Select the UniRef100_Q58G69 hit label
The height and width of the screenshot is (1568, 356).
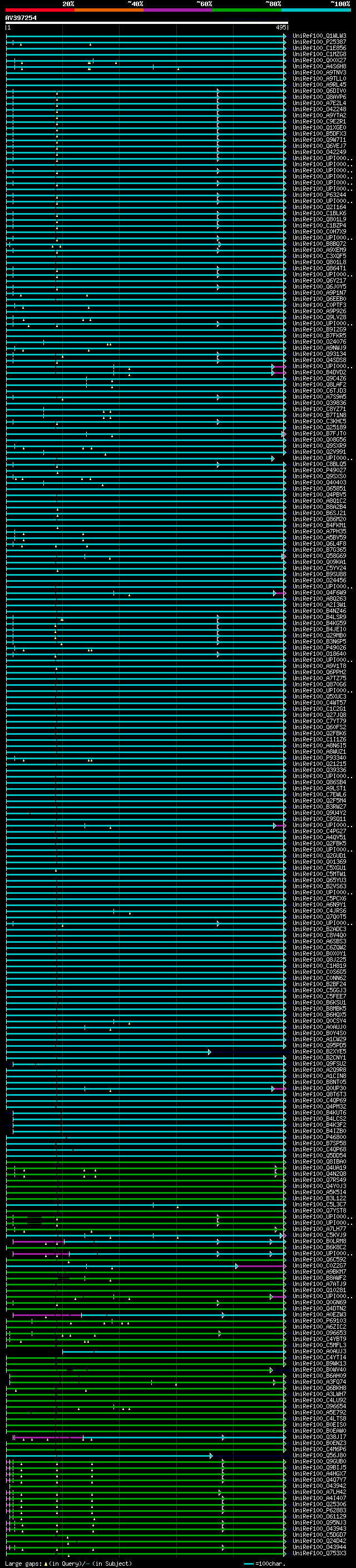[319, 556]
